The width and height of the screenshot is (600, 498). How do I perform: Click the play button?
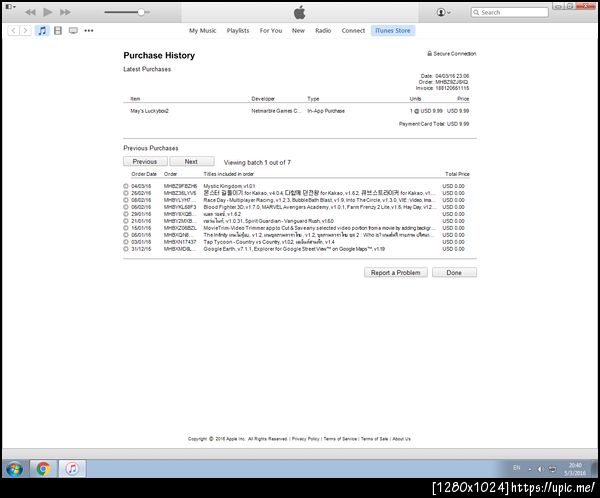point(48,12)
